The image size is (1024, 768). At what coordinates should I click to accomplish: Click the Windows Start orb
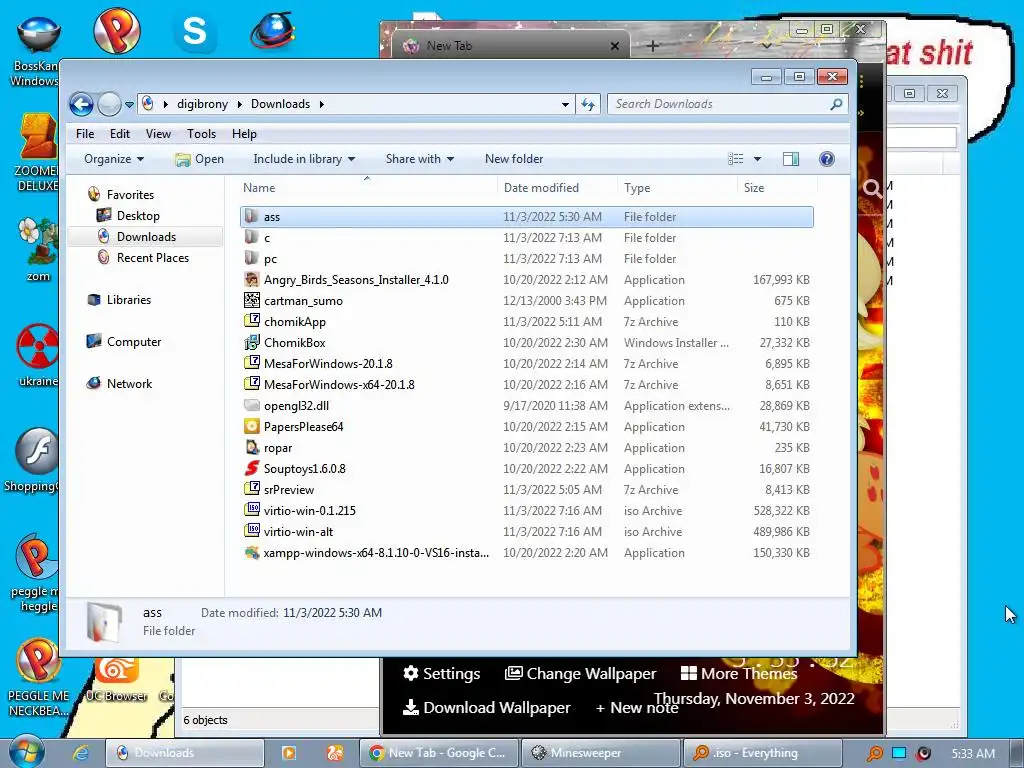point(27,752)
